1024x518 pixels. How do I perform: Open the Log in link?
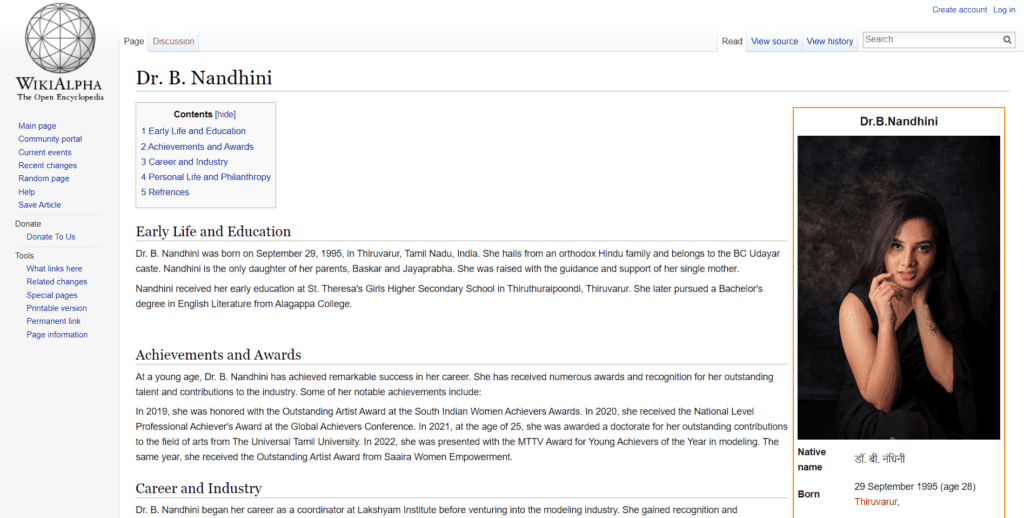[x=1004, y=10]
